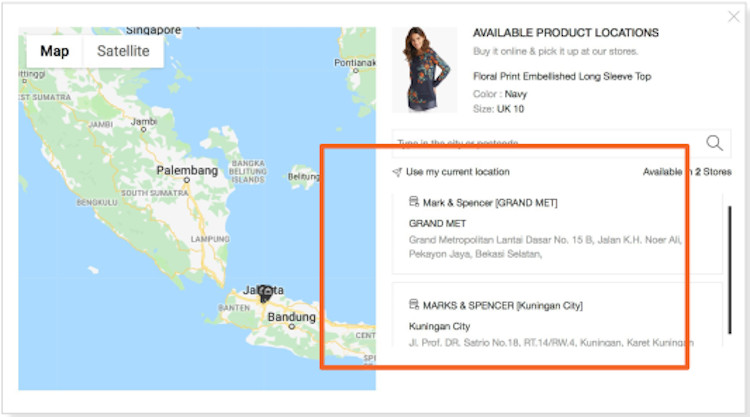Click Size: UK 10 text
Viewport: 750px width, 417px height.
[498, 109]
